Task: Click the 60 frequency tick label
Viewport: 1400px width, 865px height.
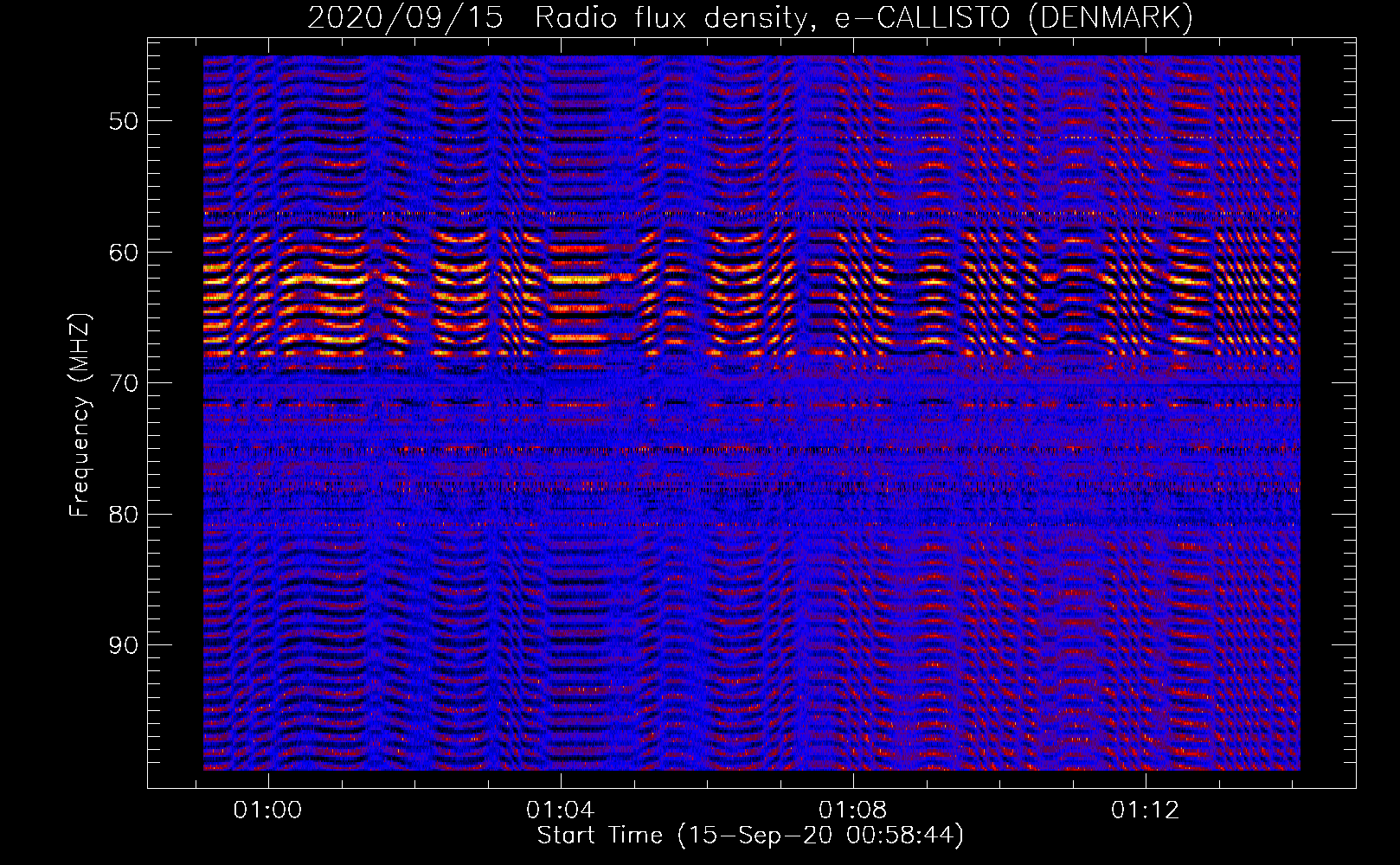Action: (x=123, y=253)
